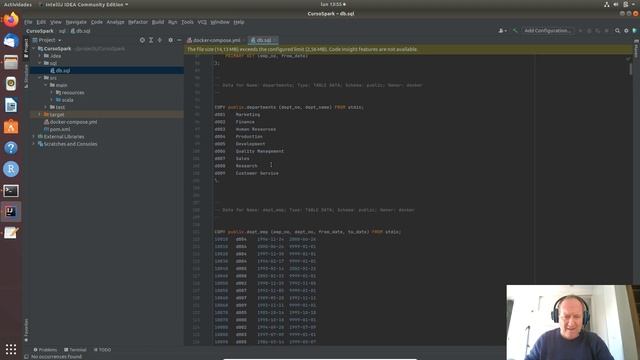
Task: Open the Analyze menu
Action: click(x=116, y=22)
